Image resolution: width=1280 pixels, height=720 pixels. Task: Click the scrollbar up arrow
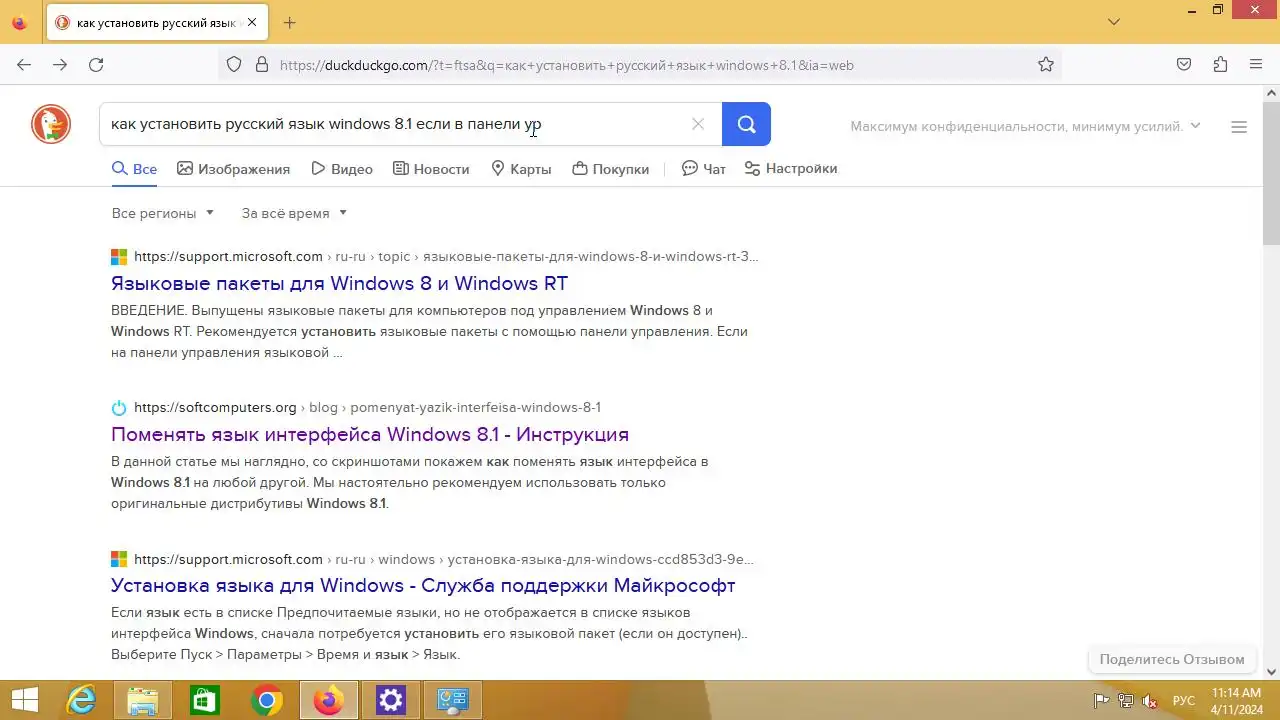(1272, 92)
